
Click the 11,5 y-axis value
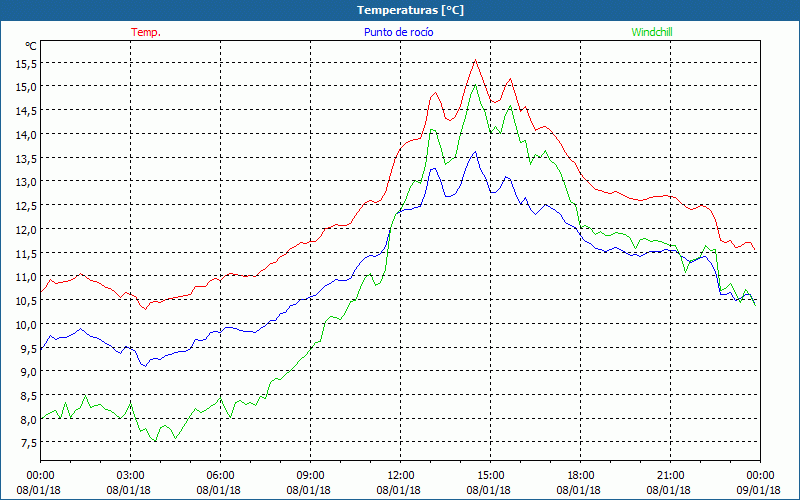pyautogui.click(x=27, y=253)
